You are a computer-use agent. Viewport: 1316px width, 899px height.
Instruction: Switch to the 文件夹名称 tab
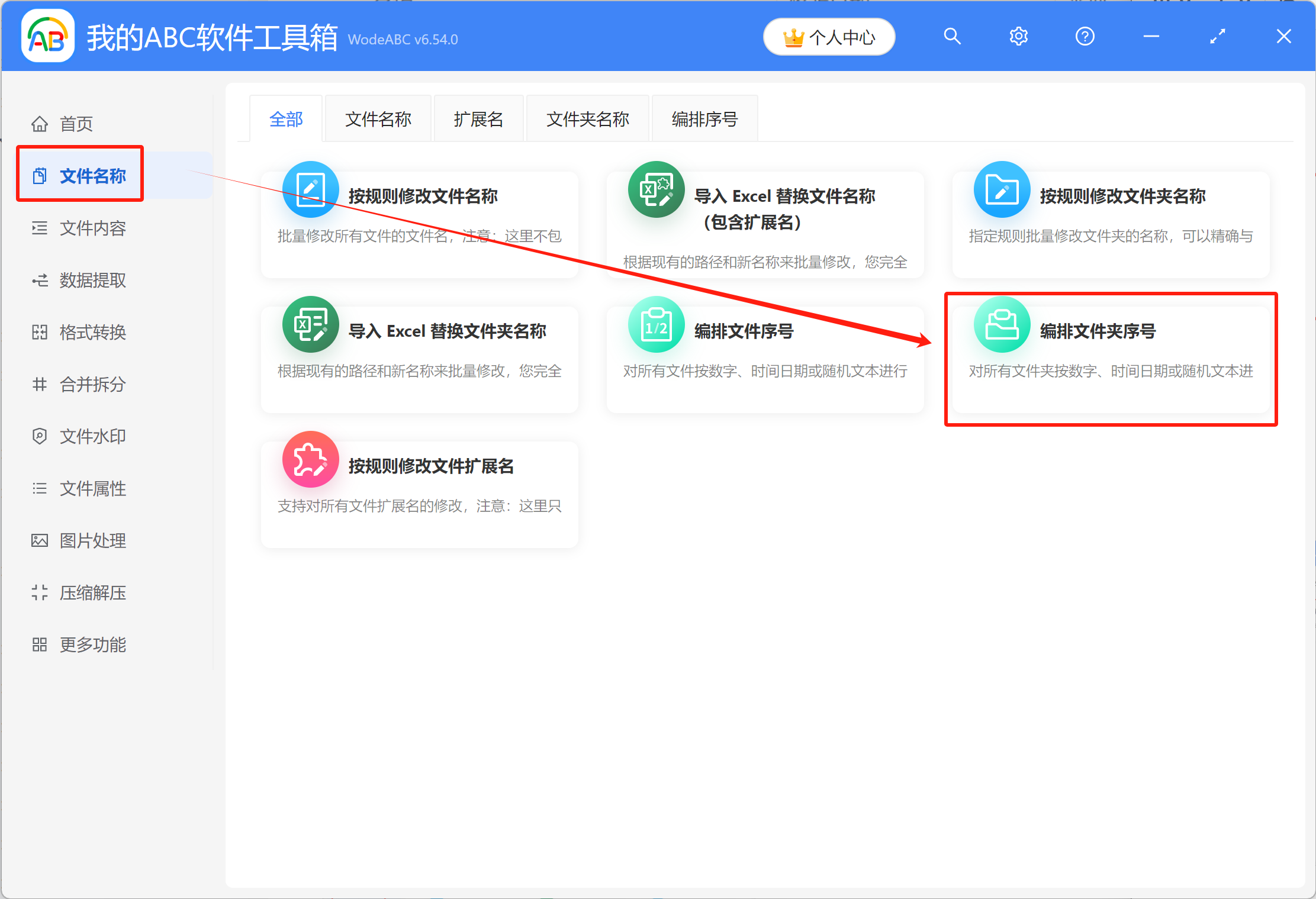(587, 118)
